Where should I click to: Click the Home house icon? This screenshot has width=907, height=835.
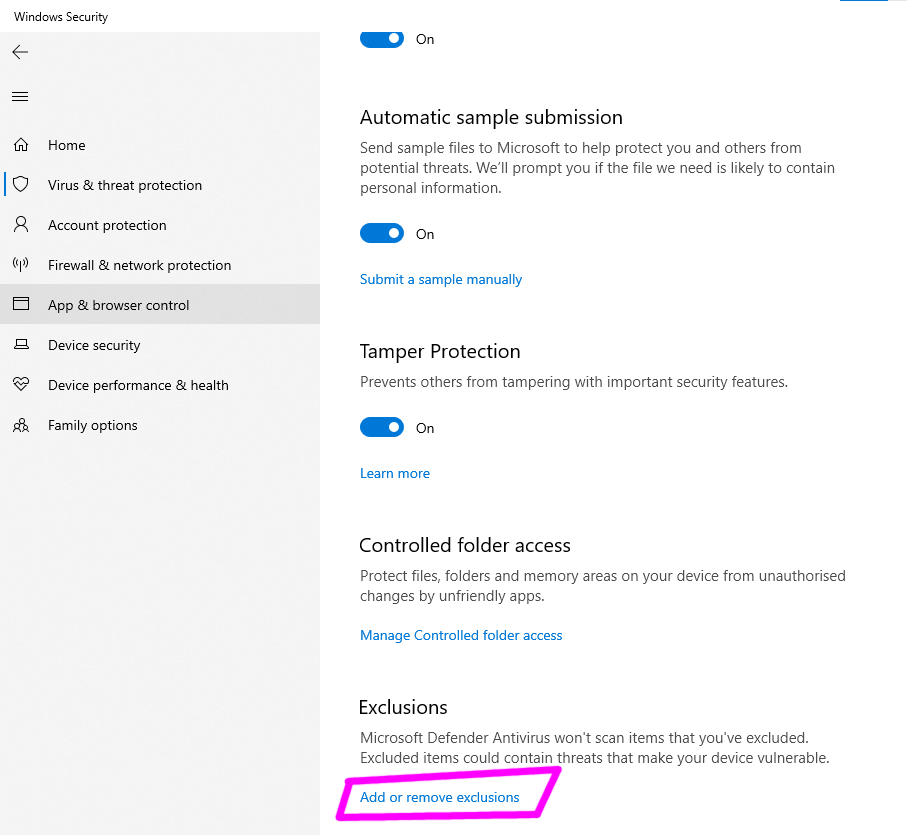coord(21,145)
